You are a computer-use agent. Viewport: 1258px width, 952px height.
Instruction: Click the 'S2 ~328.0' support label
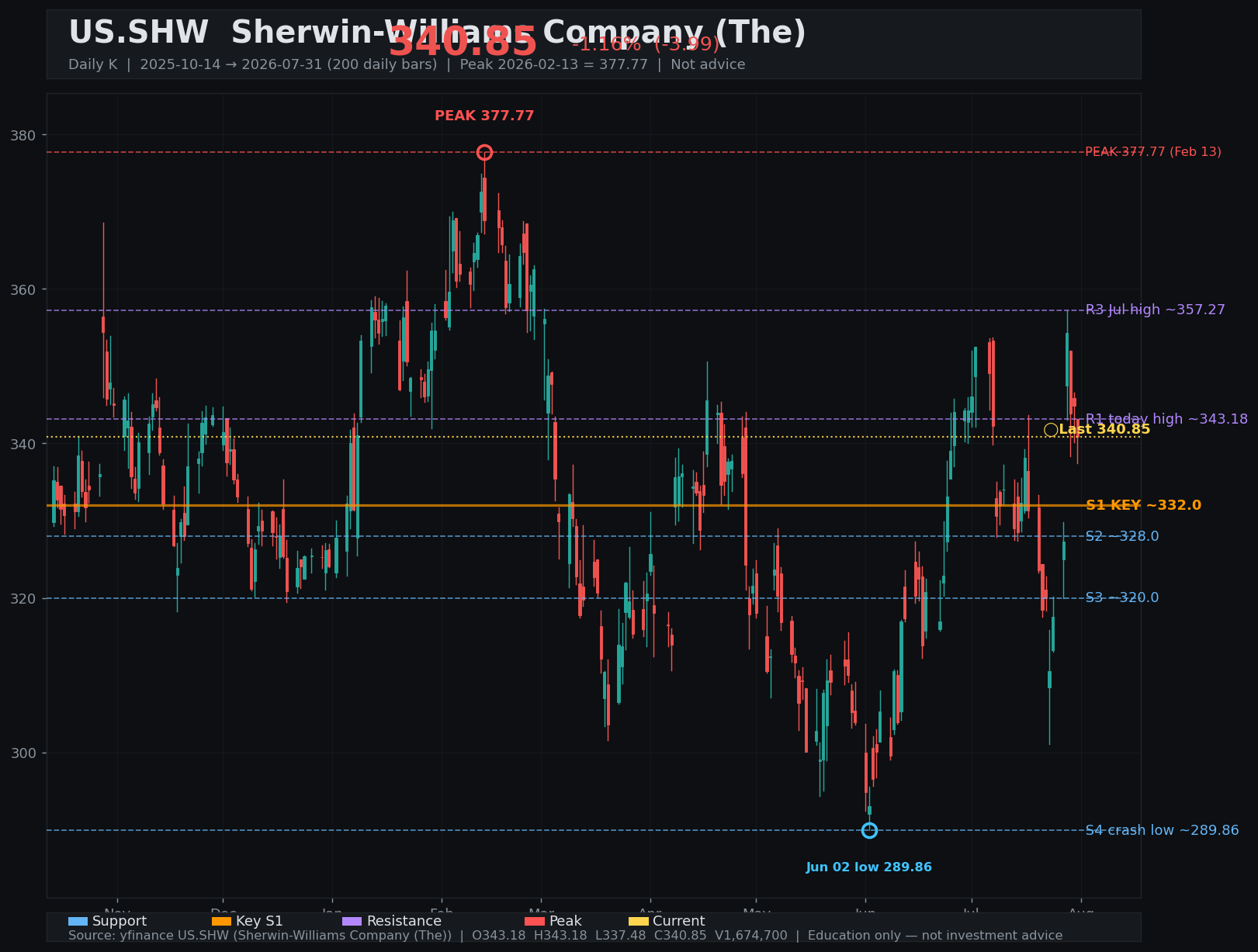click(1122, 536)
